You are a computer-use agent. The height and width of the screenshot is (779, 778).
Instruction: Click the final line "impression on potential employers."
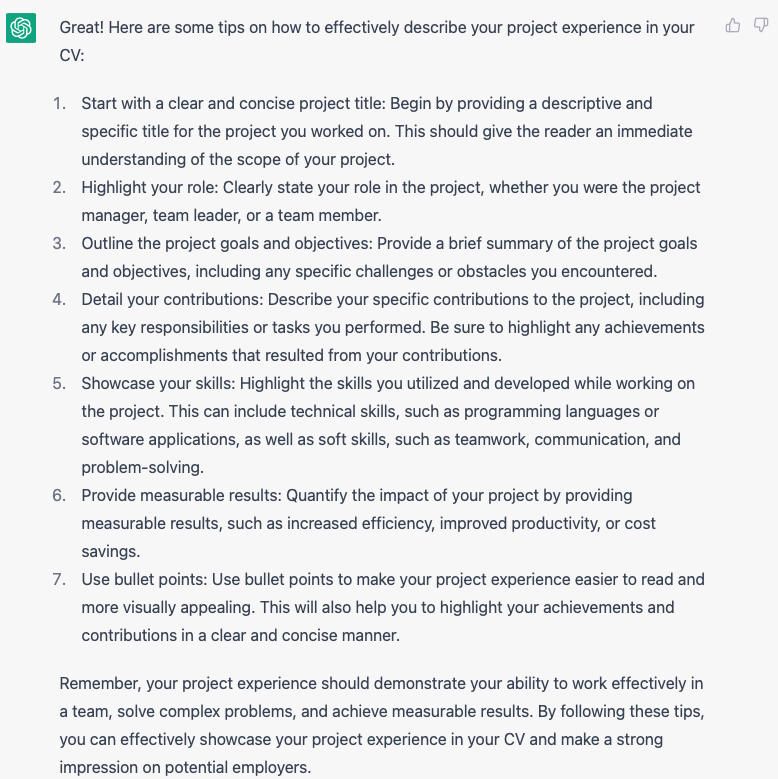pyautogui.click(x=185, y=767)
